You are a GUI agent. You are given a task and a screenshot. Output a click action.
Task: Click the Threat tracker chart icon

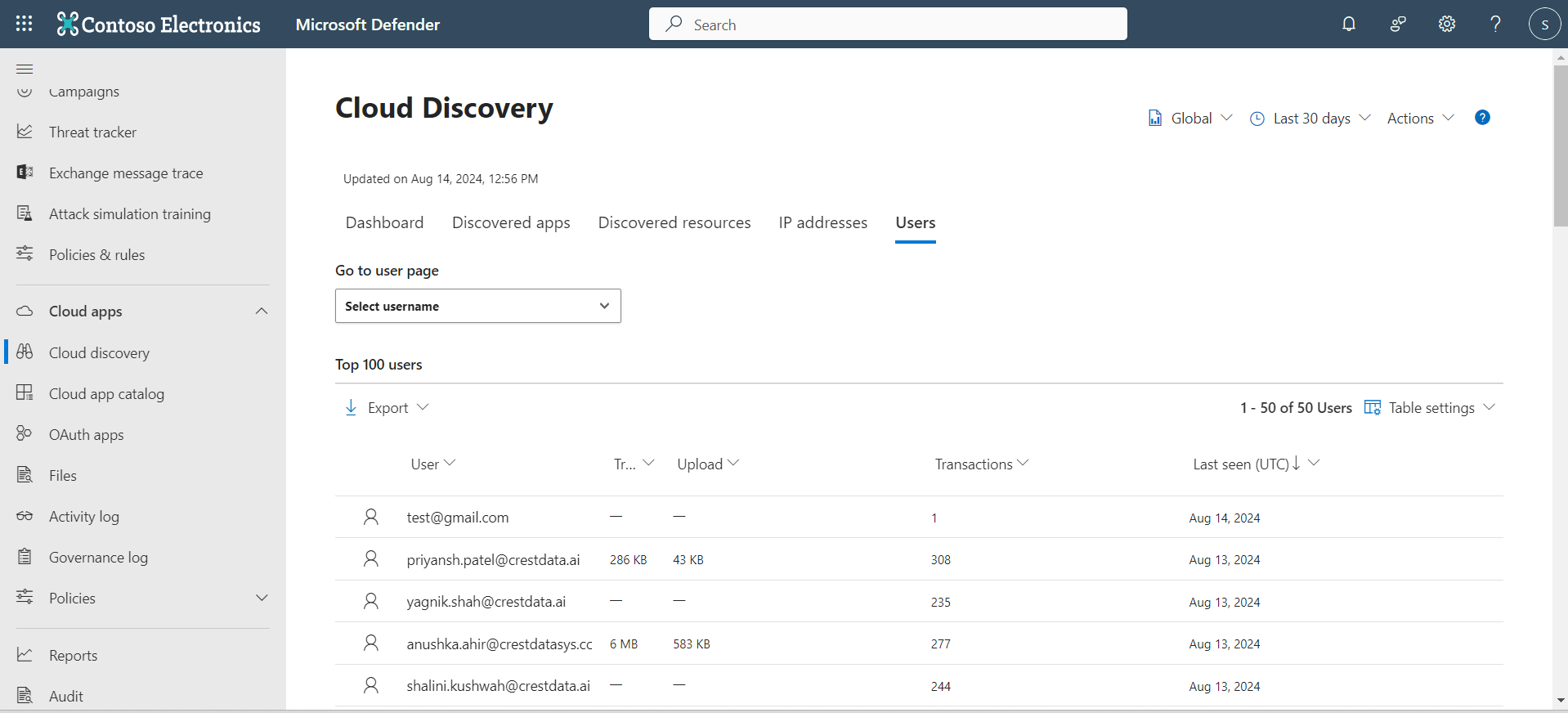coord(25,131)
